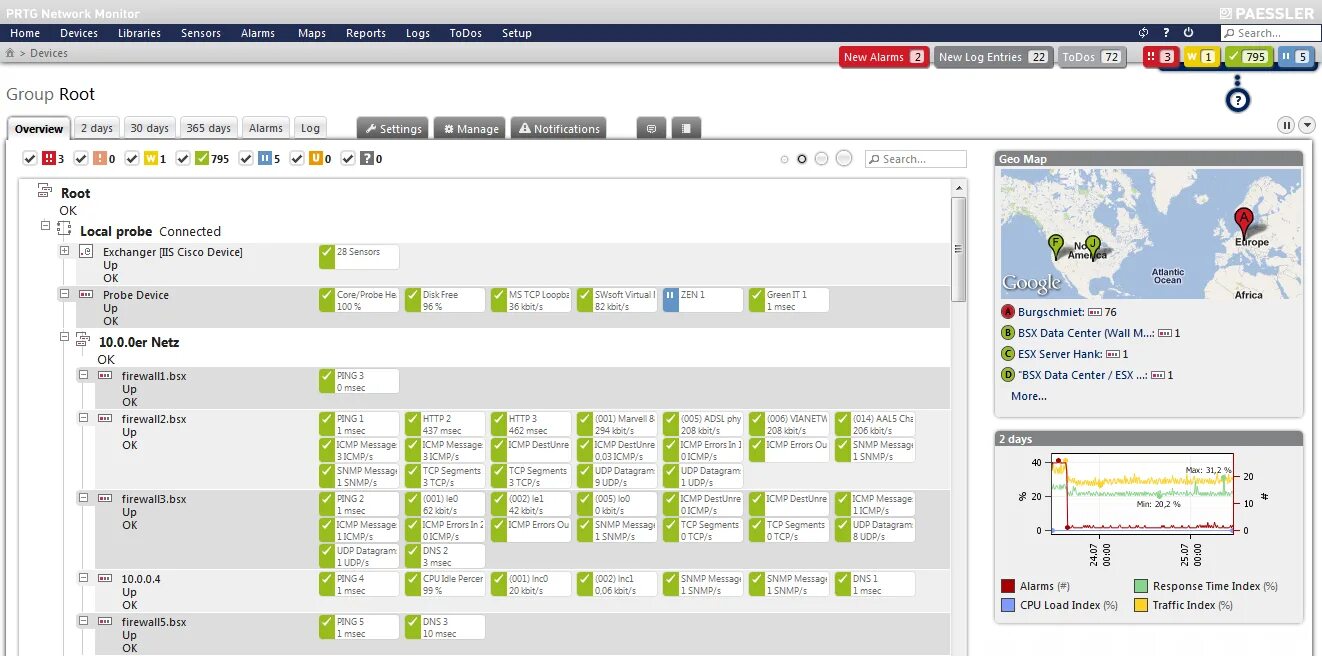Collapse the firewall1.bsx node
The image size is (1322, 656).
84,374
